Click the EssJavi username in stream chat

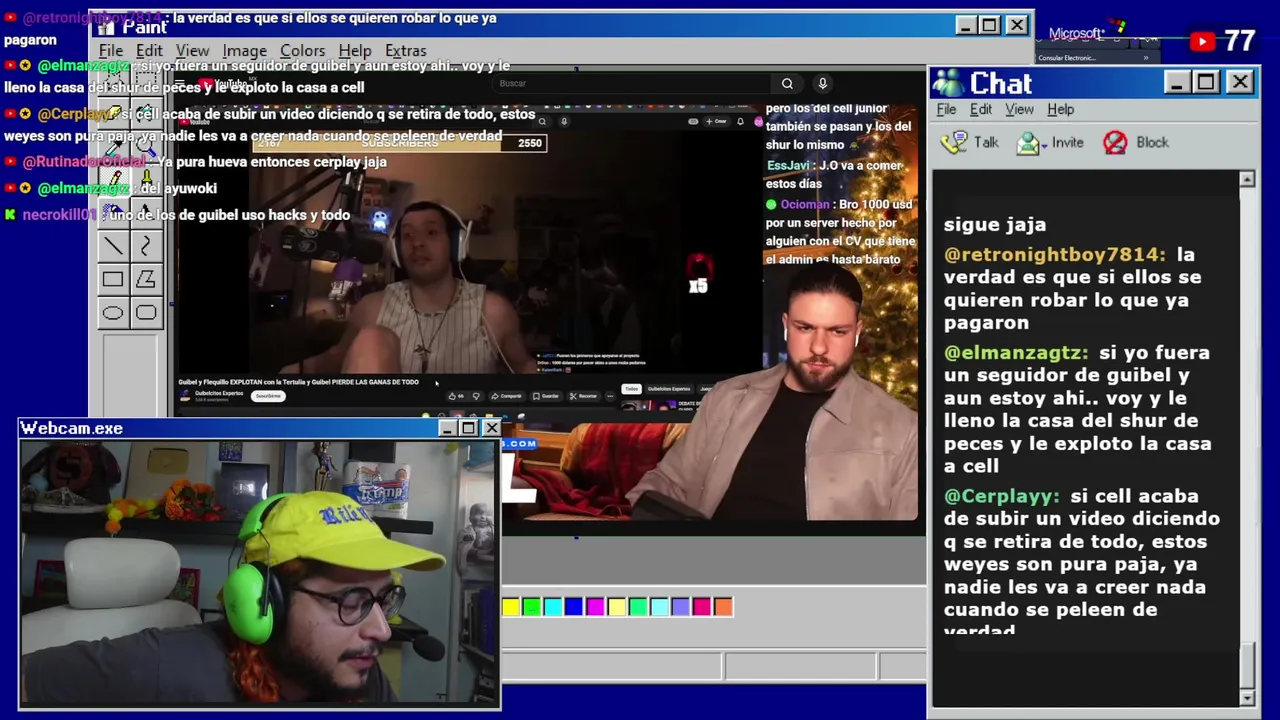click(788, 166)
